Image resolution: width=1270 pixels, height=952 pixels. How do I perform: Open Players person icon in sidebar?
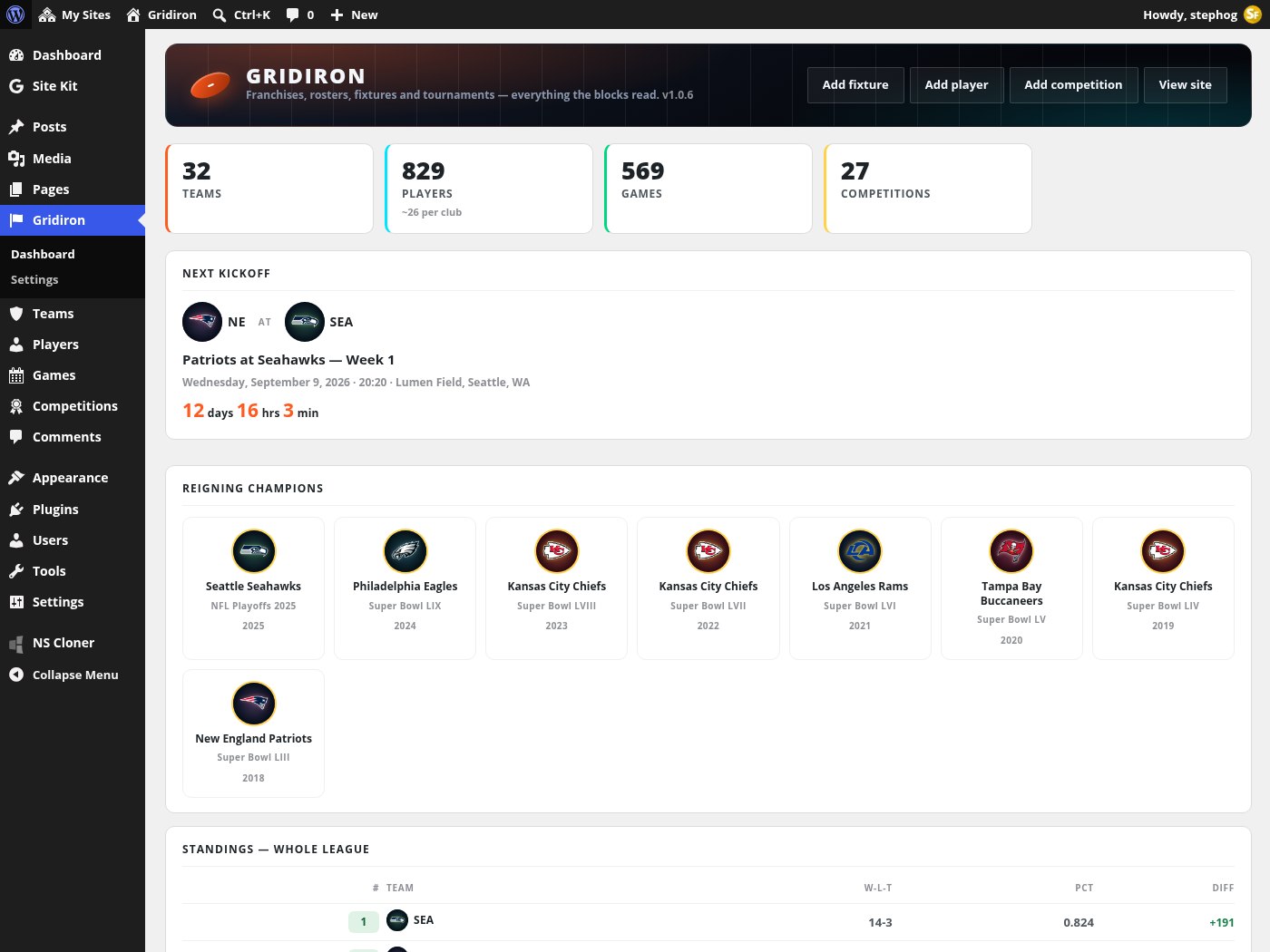16,345
